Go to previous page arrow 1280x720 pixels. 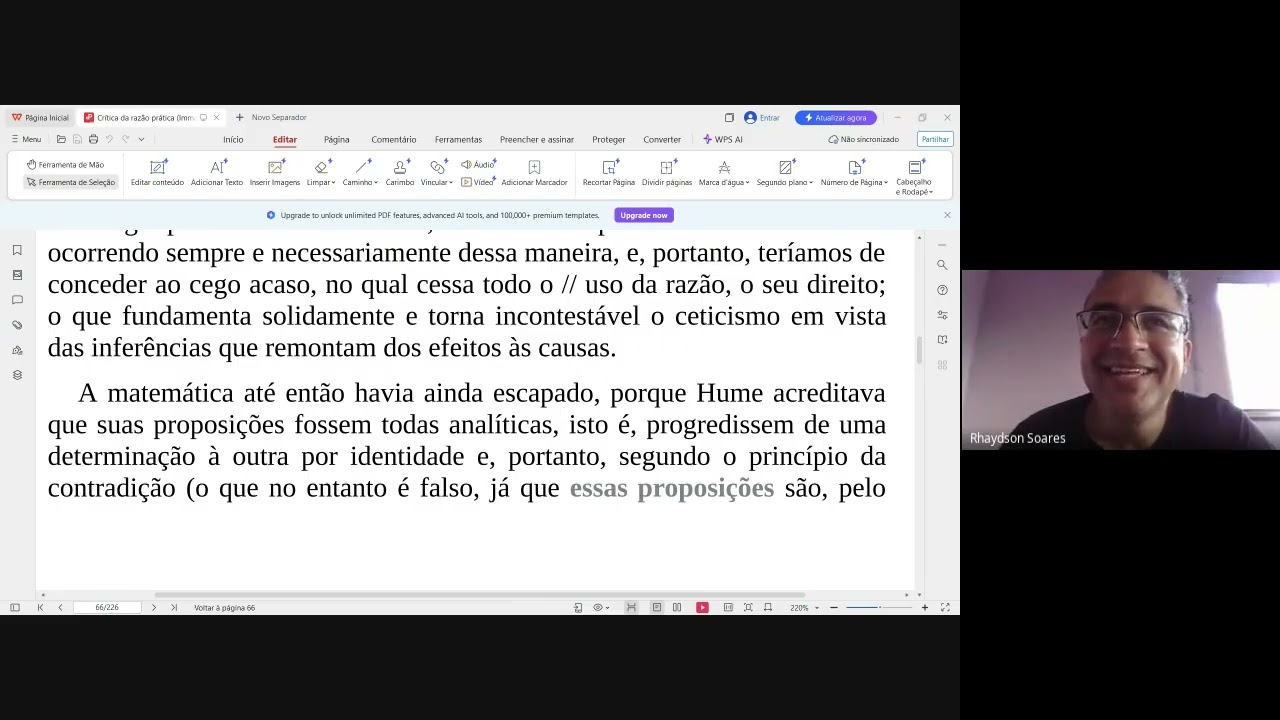(60, 607)
